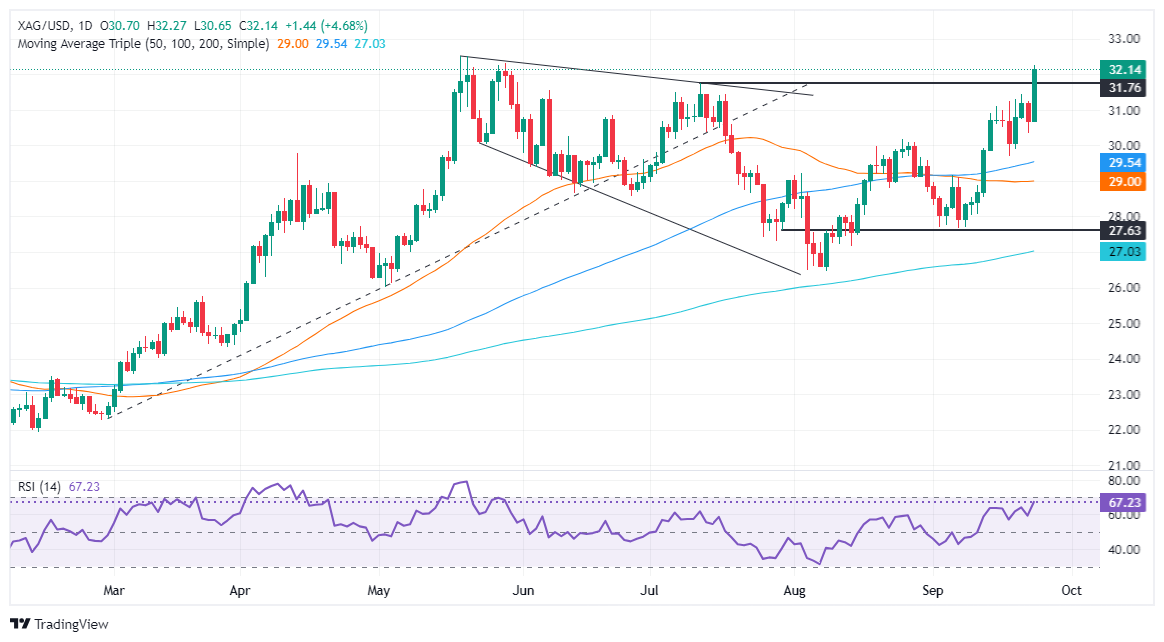Open the TradingView text link
Image resolution: width=1164 pixels, height=642 pixels.
coord(71,624)
